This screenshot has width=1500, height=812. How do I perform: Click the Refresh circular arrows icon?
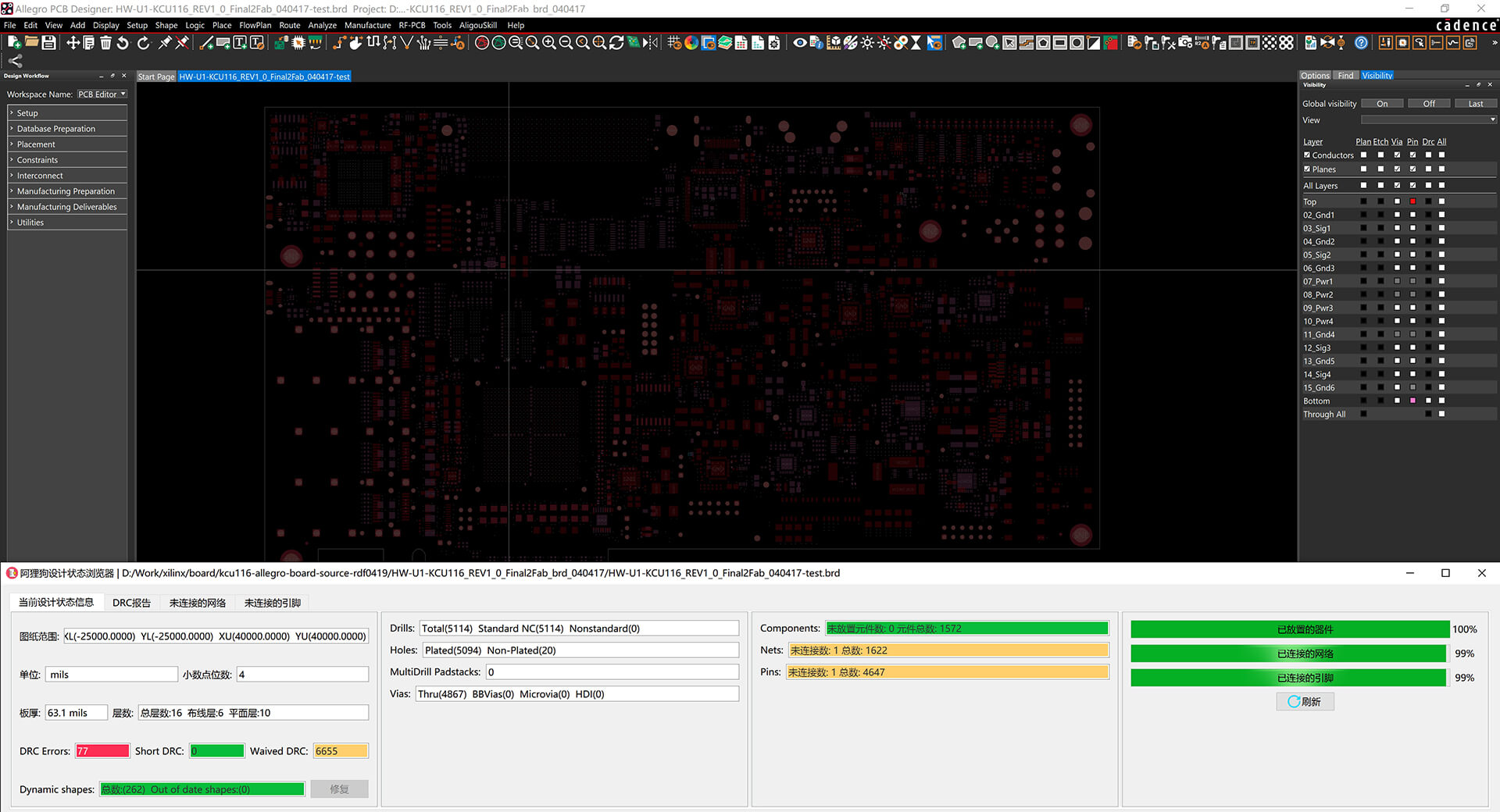616,42
